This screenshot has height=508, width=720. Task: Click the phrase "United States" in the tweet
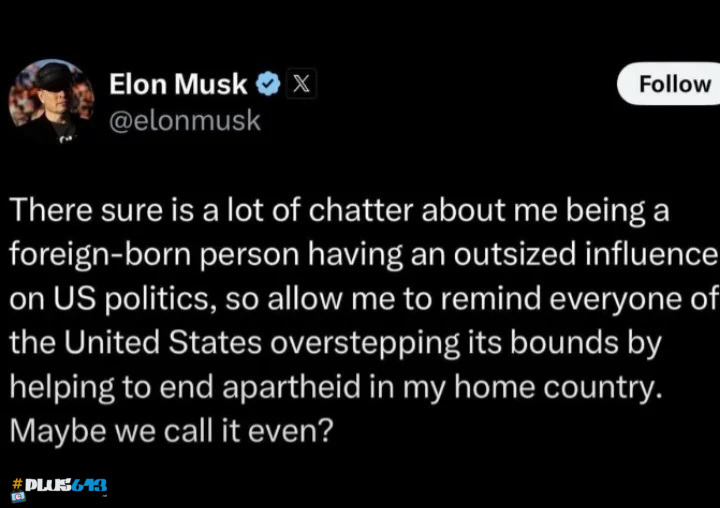(163, 343)
